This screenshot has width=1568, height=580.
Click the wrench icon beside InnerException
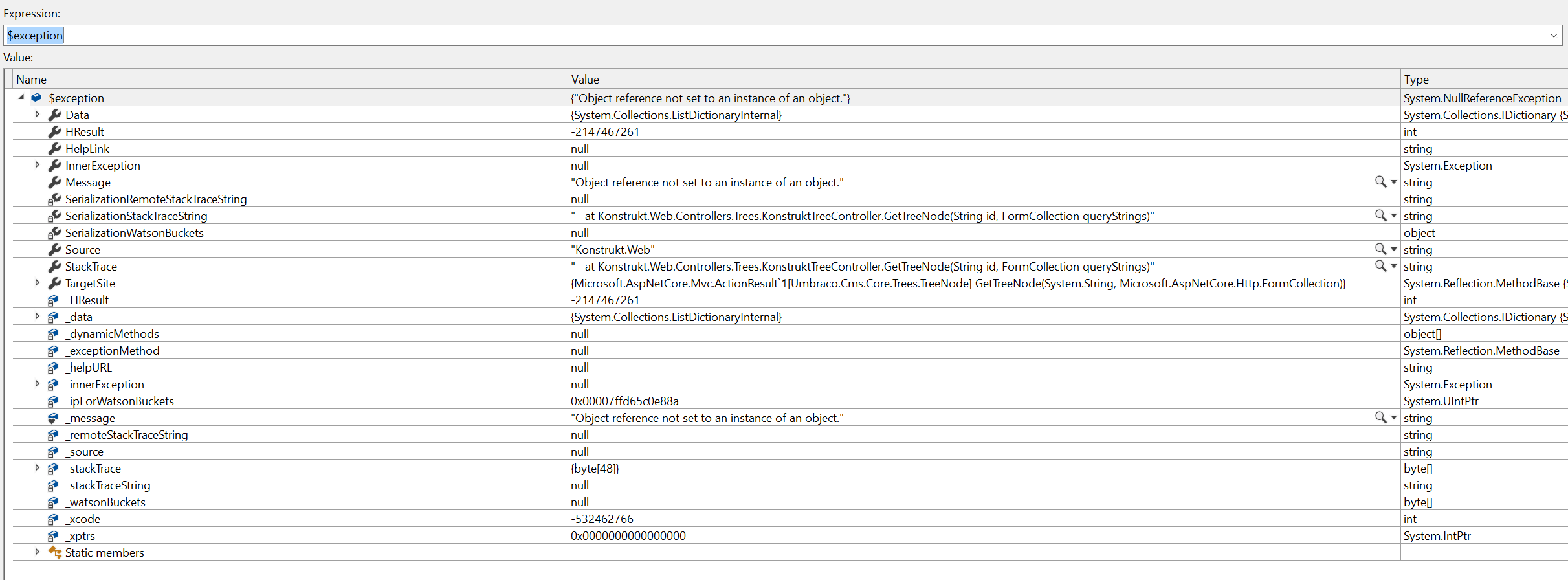[x=54, y=165]
